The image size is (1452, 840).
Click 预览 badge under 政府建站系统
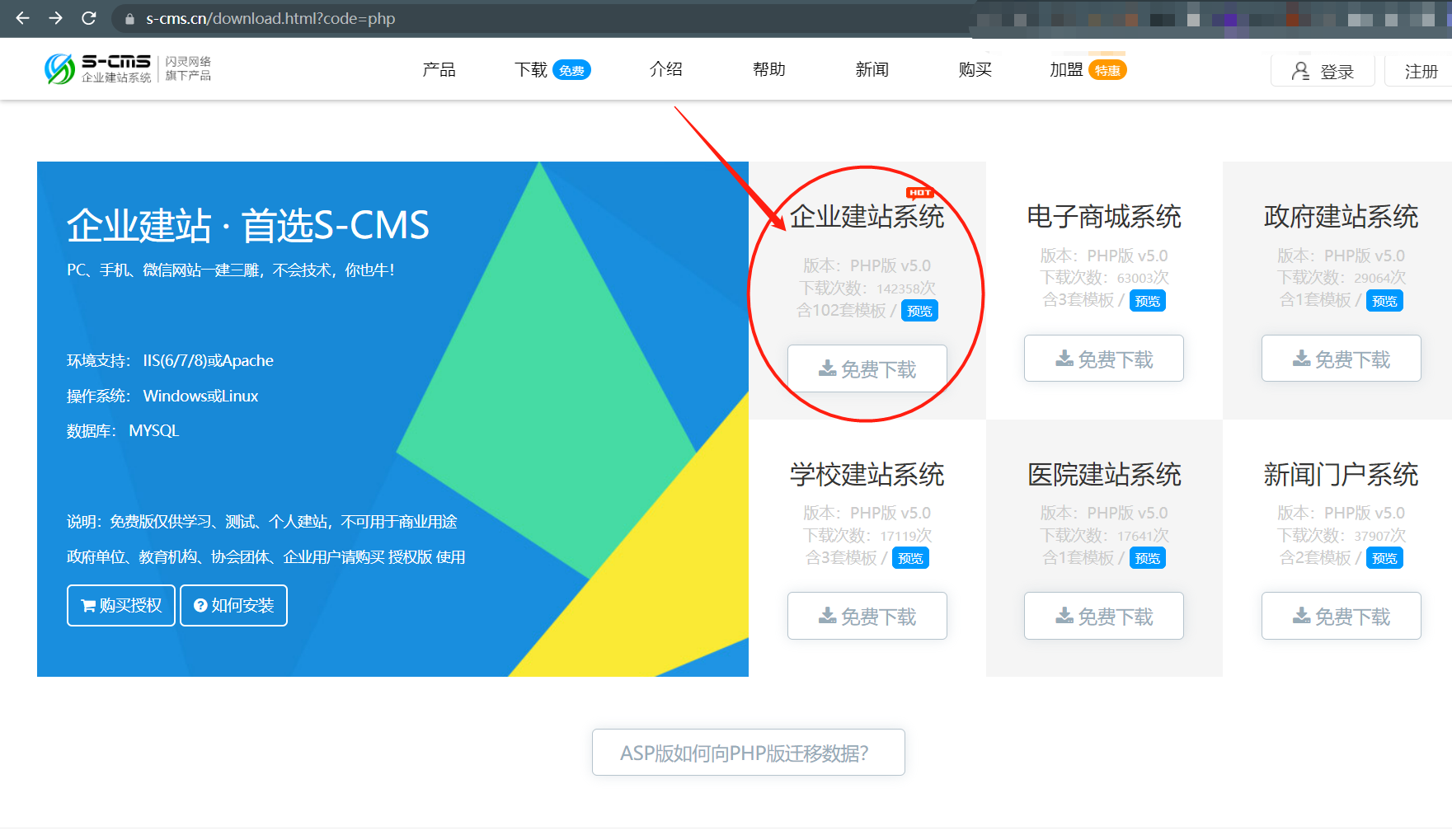1384,300
